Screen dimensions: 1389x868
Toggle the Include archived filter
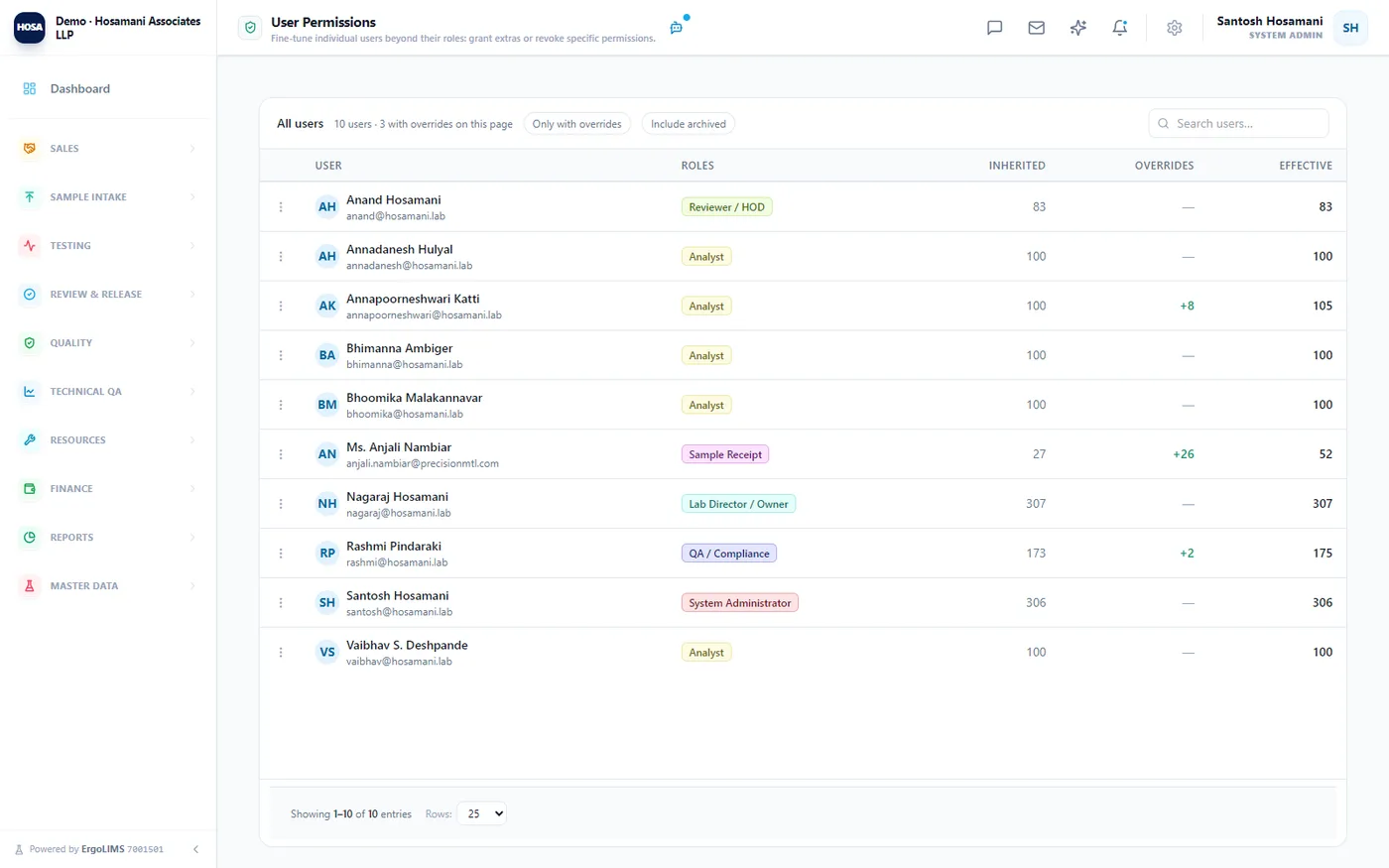click(689, 124)
